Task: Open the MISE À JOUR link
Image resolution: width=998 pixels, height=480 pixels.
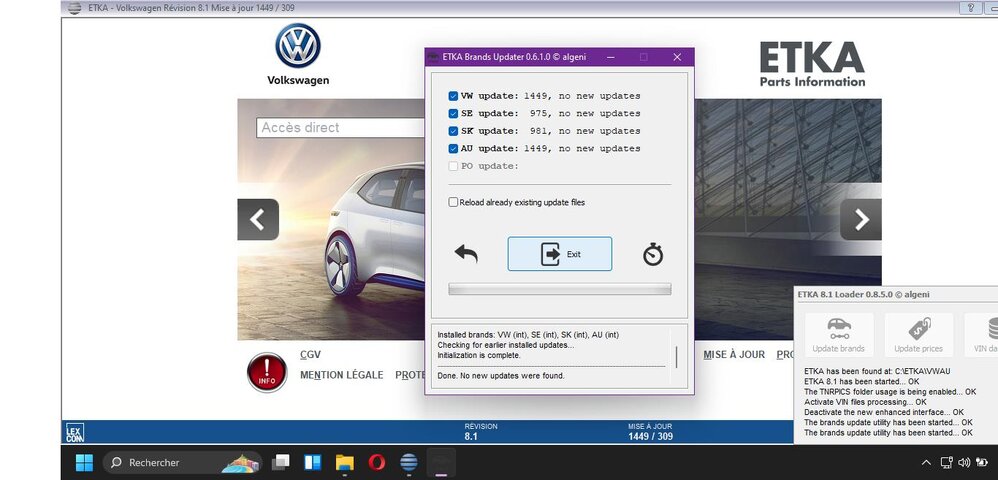Action: point(734,355)
